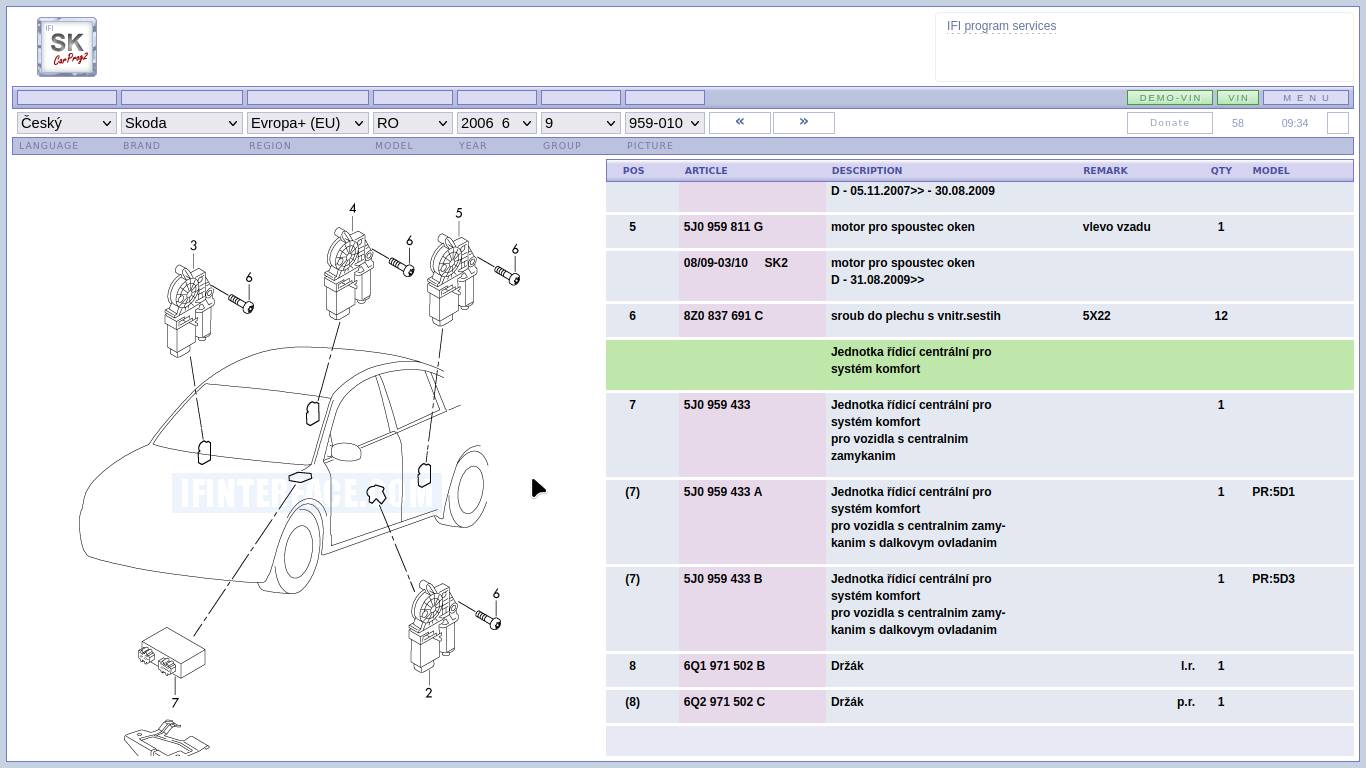This screenshot has width=1366, height=768.
Task: Click the filter field above Region
Action: click(308, 98)
